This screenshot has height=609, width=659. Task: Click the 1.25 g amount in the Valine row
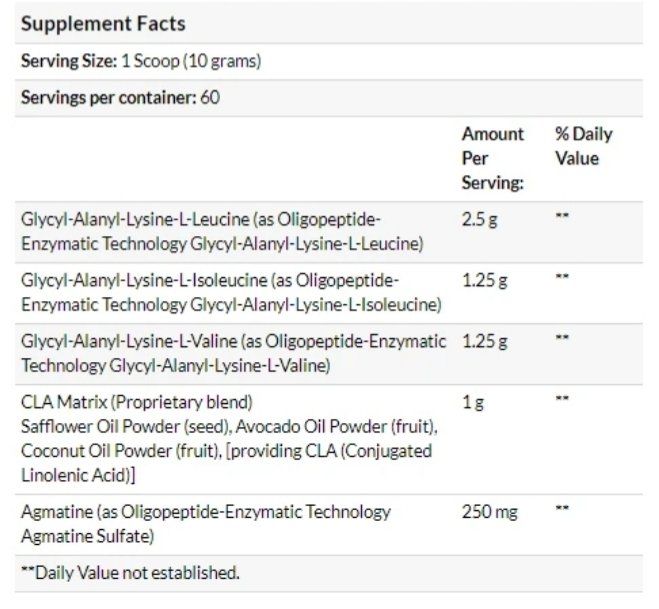(483, 341)
